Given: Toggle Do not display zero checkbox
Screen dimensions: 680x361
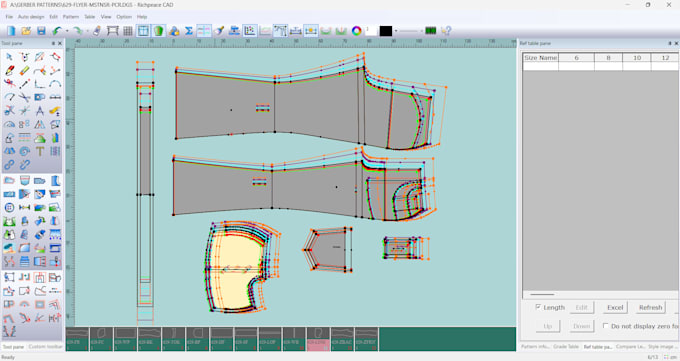Looking at the screenshot, I should pyautogui.click(x=605, y=325).
